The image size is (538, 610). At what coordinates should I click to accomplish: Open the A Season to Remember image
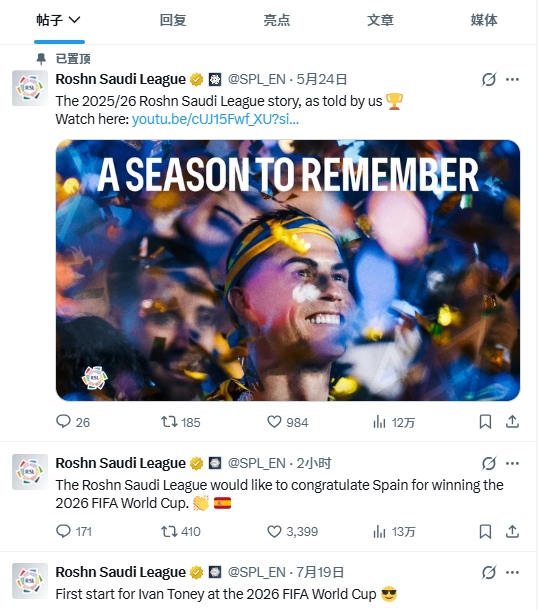[x=288, y=270]
